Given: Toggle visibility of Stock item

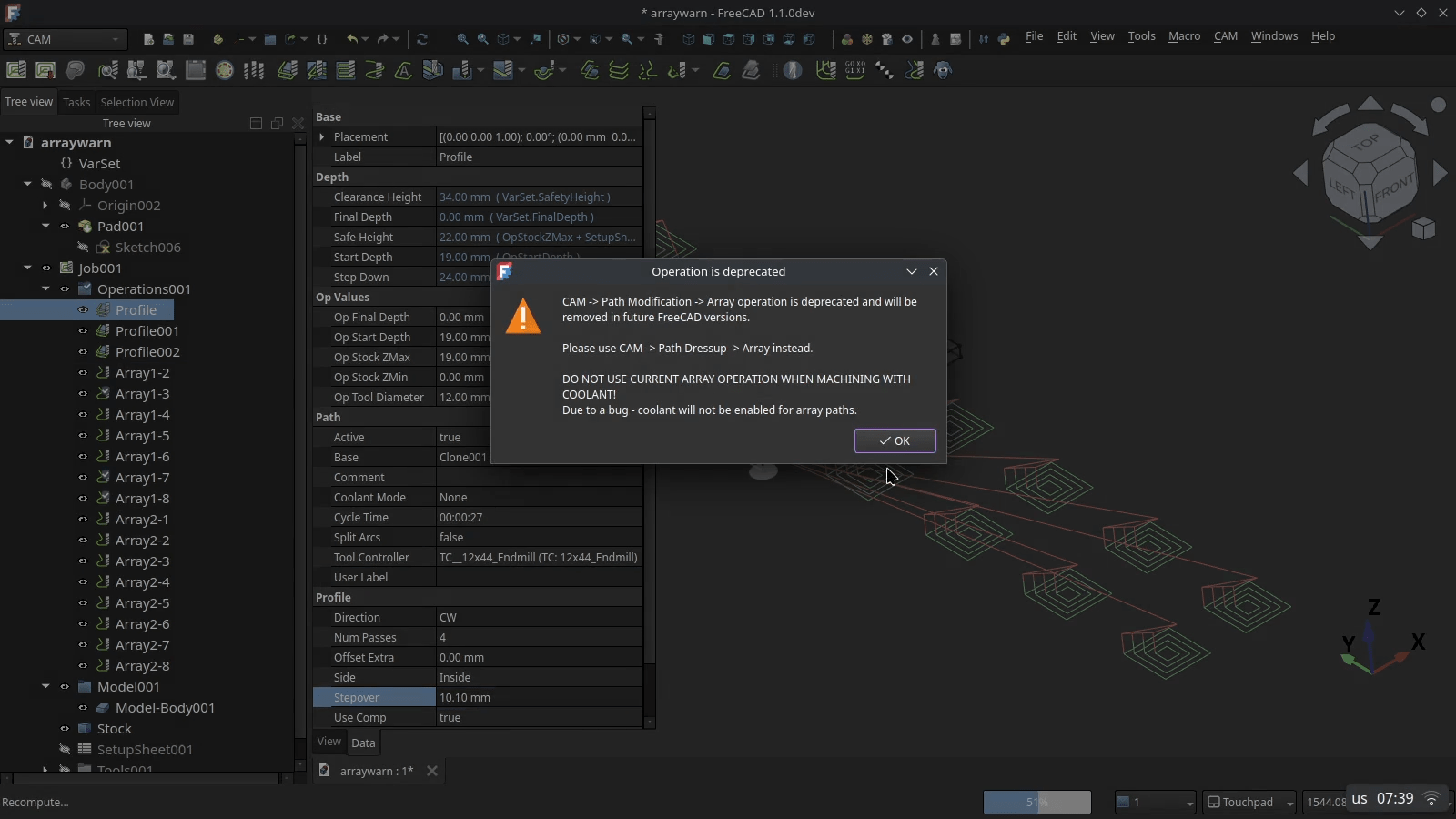Looking at the screenshot, I should click(65, 729).
